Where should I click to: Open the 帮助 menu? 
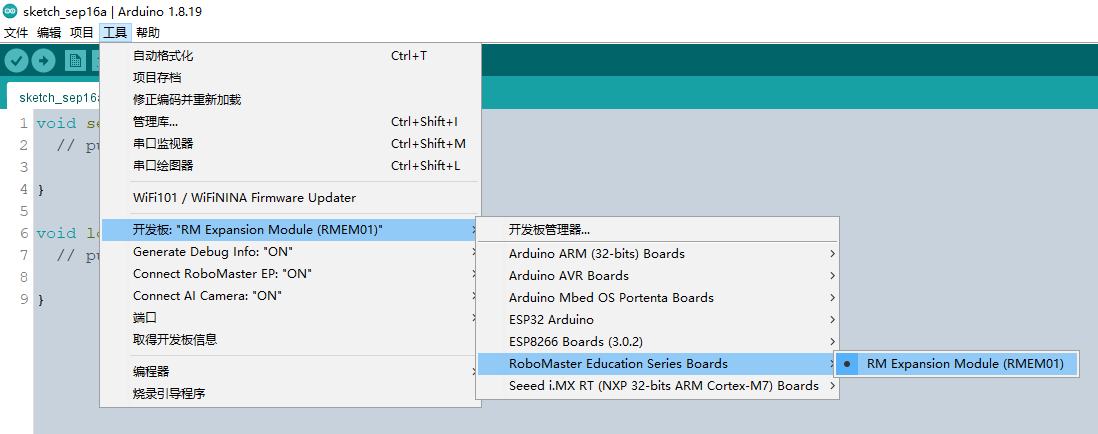tap(148, 32)
